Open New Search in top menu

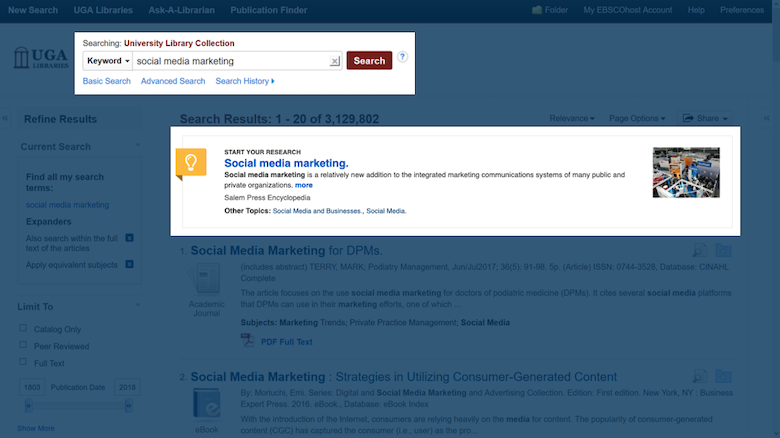click(x=33, y=10)
